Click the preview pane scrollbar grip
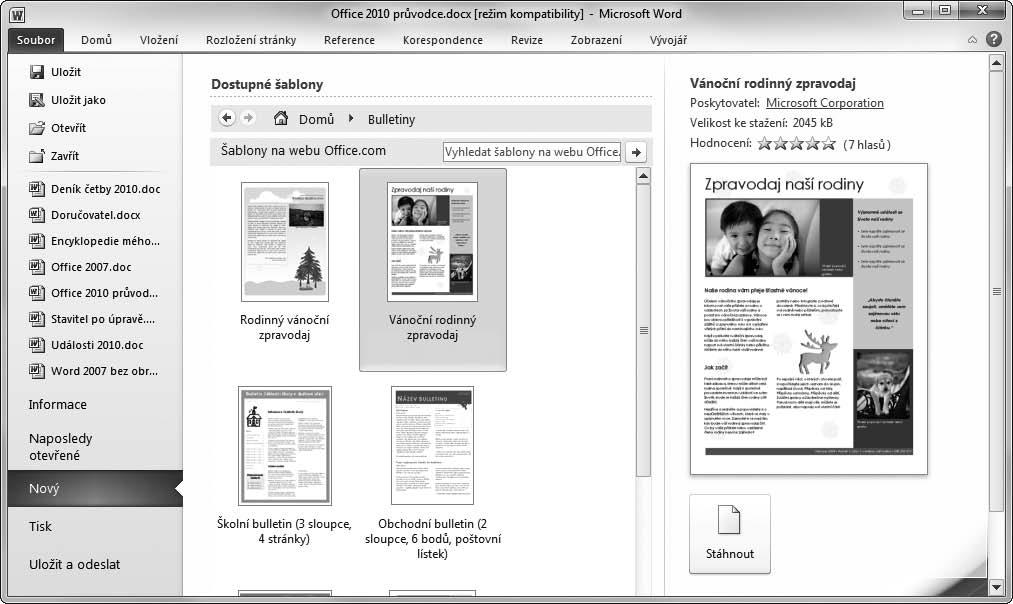This screenshot has height=604, width=1013. tap(996, 291)
